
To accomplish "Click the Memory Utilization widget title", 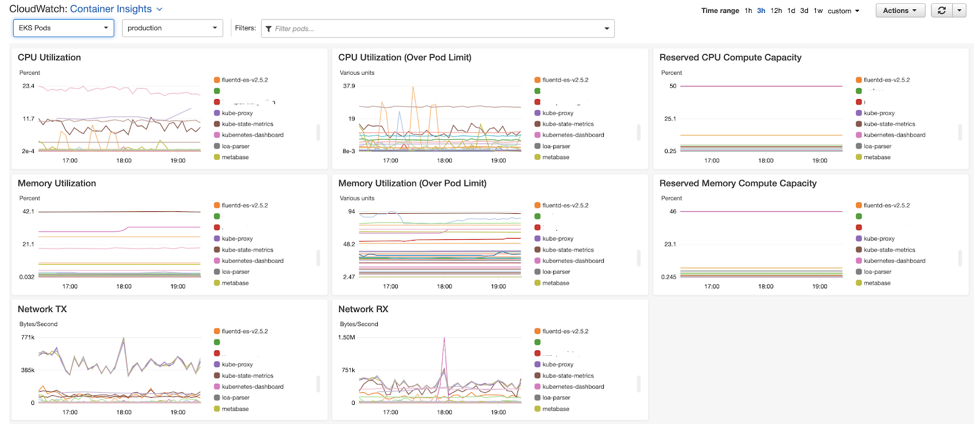I will pyautogui.click(x=57, y=183).
